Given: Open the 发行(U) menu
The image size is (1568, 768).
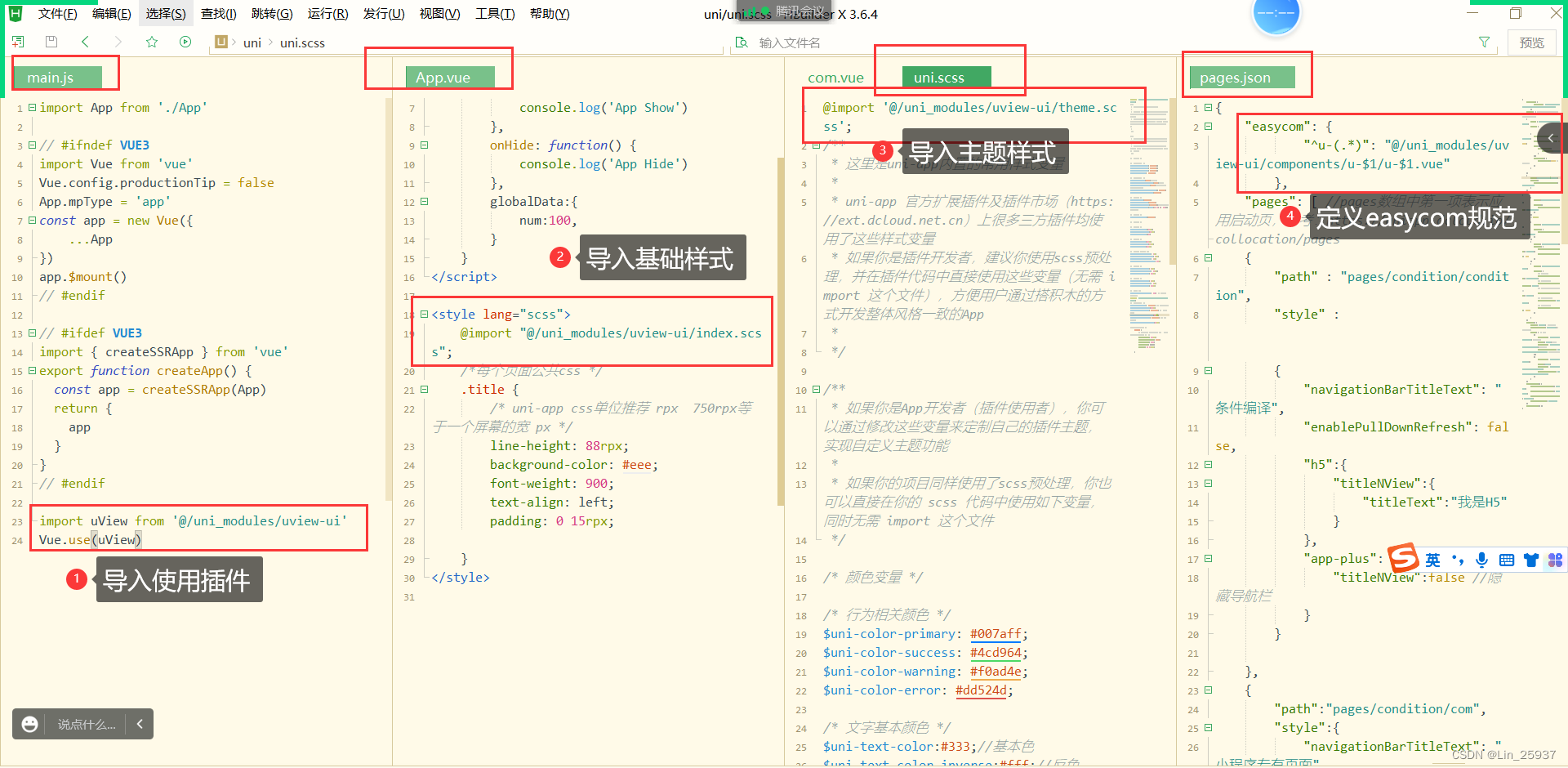Looking at the screenshot, I should 384,14.
